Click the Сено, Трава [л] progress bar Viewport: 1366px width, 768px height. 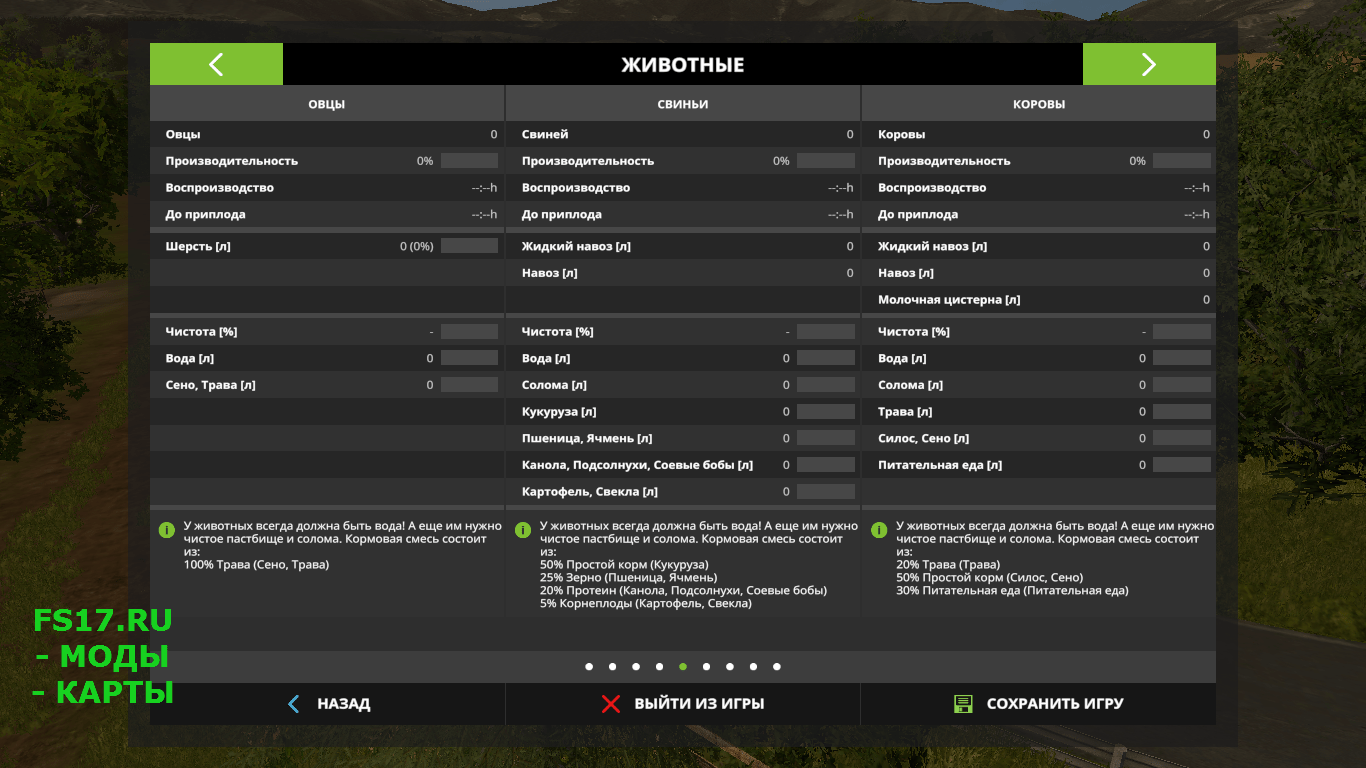click(469, 385)
